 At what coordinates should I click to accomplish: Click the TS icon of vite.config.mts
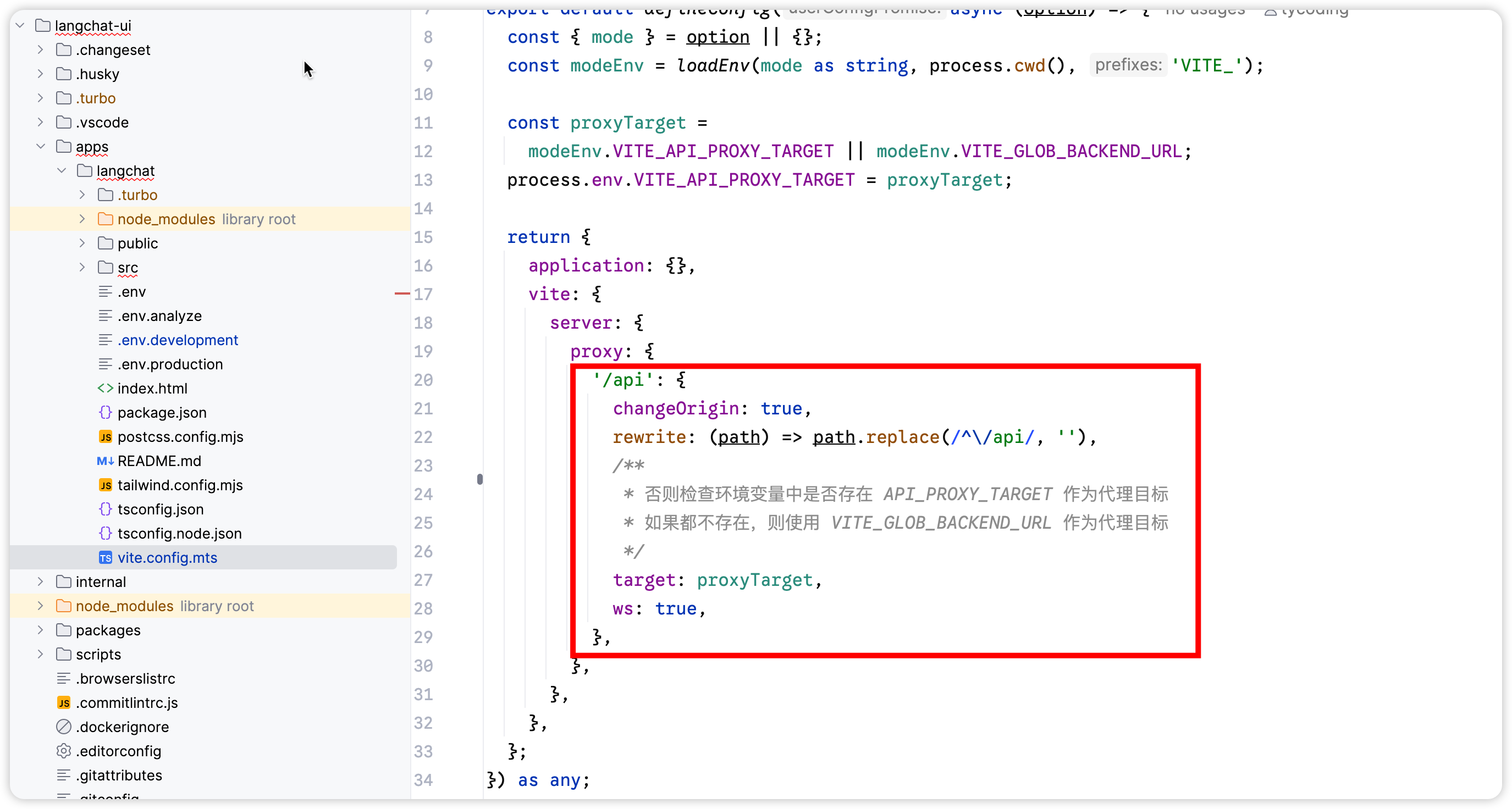tap(105, 558)
